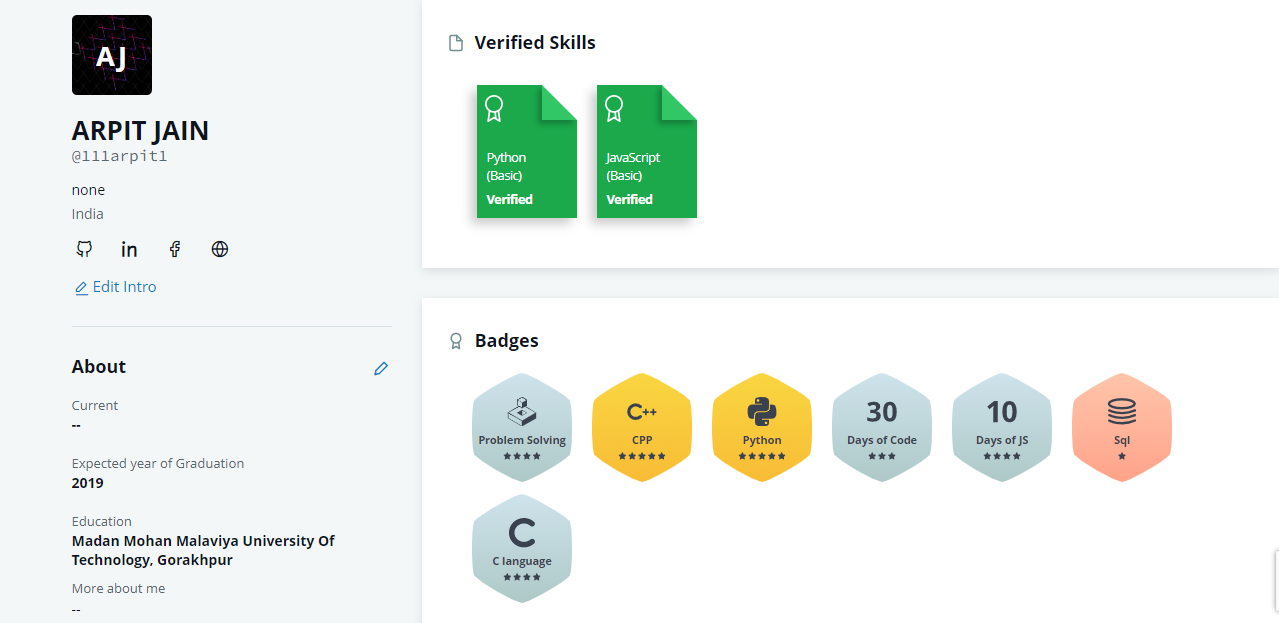Click the globe website icon
Viewport: 1279px width, 623px height.
[220, 249]
